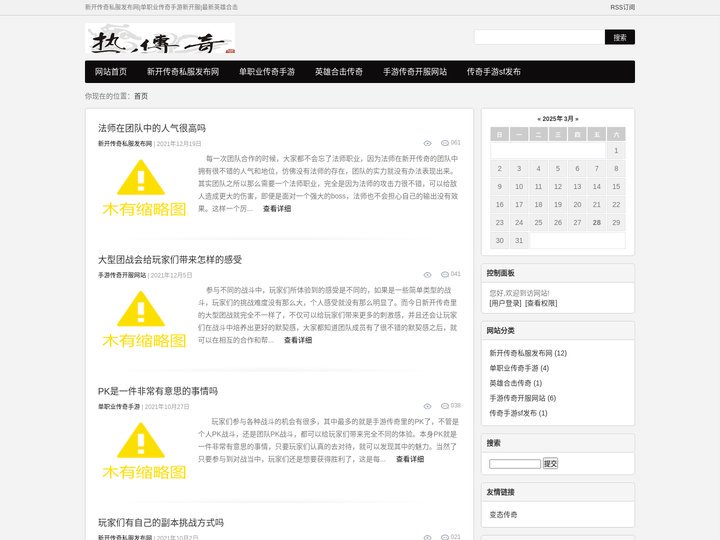The image size is (720, 540).
Task: Open 单职业传奇手游 navigation menu item
Action: pos(267,72)
